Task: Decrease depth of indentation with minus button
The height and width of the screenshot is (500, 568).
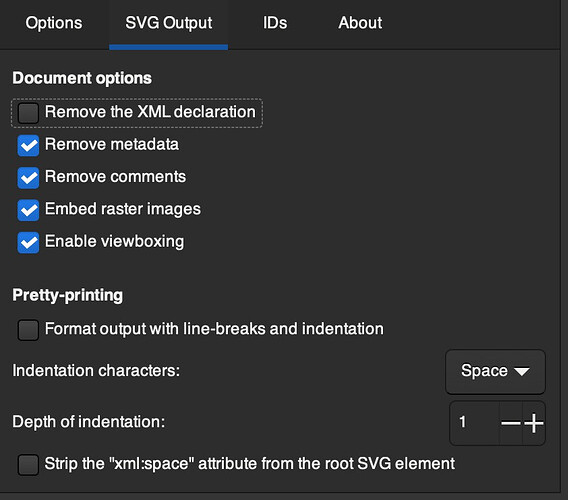Action: 511,423
